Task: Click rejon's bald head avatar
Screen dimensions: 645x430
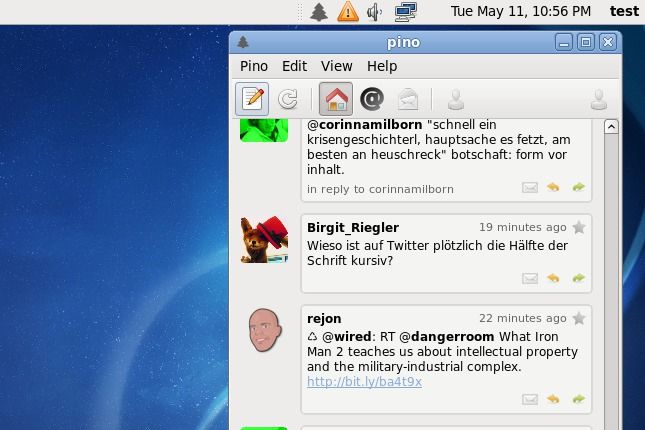Action: point(264,330)
